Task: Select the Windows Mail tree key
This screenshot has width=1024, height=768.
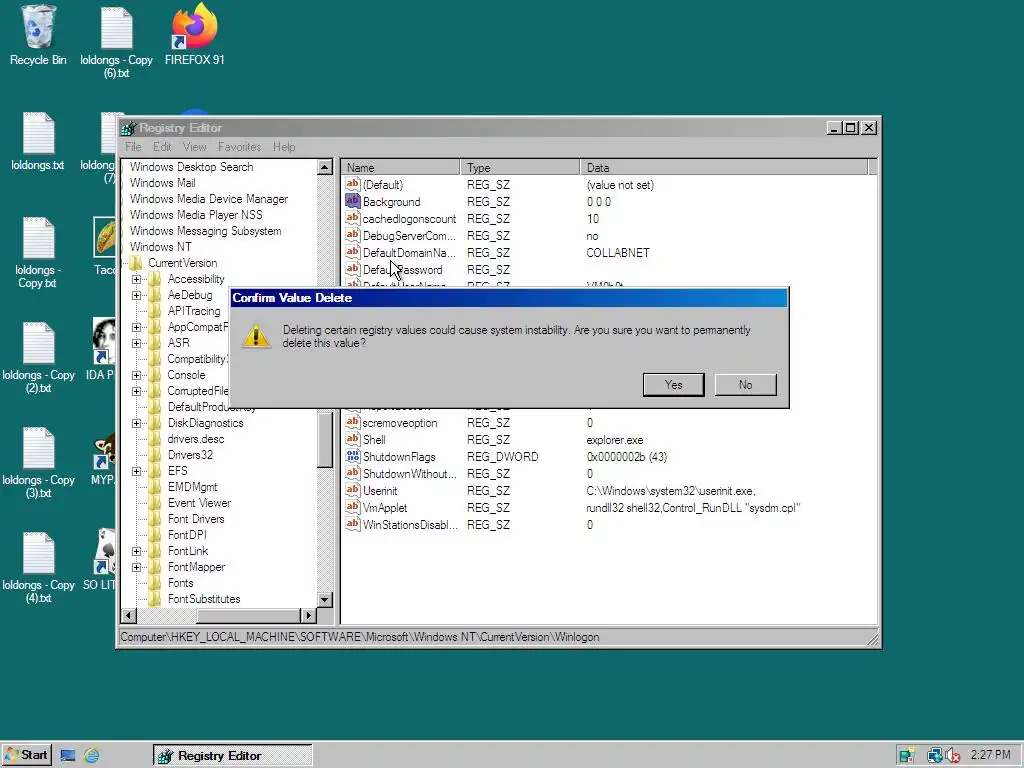Action: [163, 183]
